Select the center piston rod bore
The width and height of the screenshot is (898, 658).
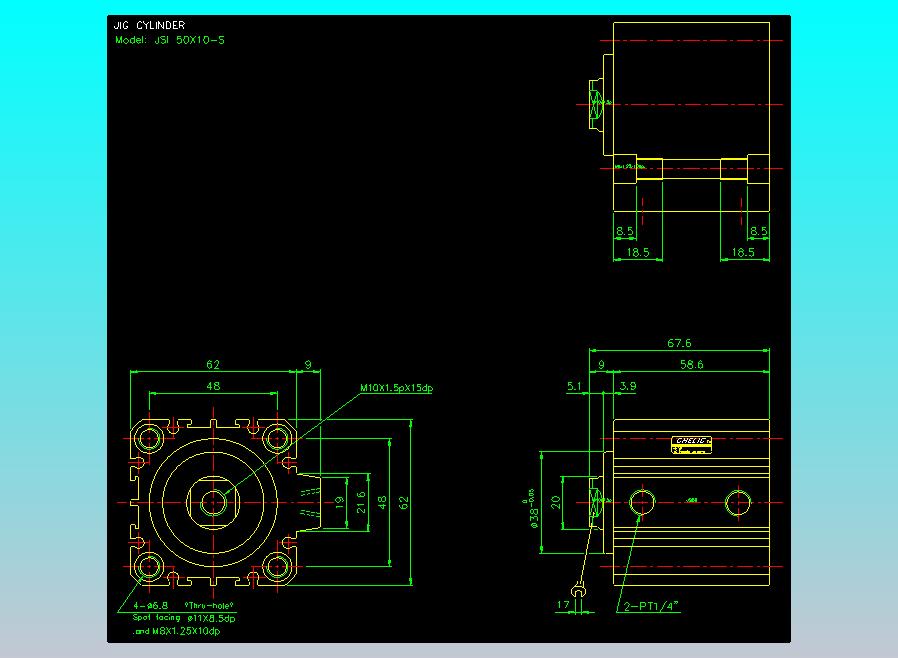click(212, 502)
